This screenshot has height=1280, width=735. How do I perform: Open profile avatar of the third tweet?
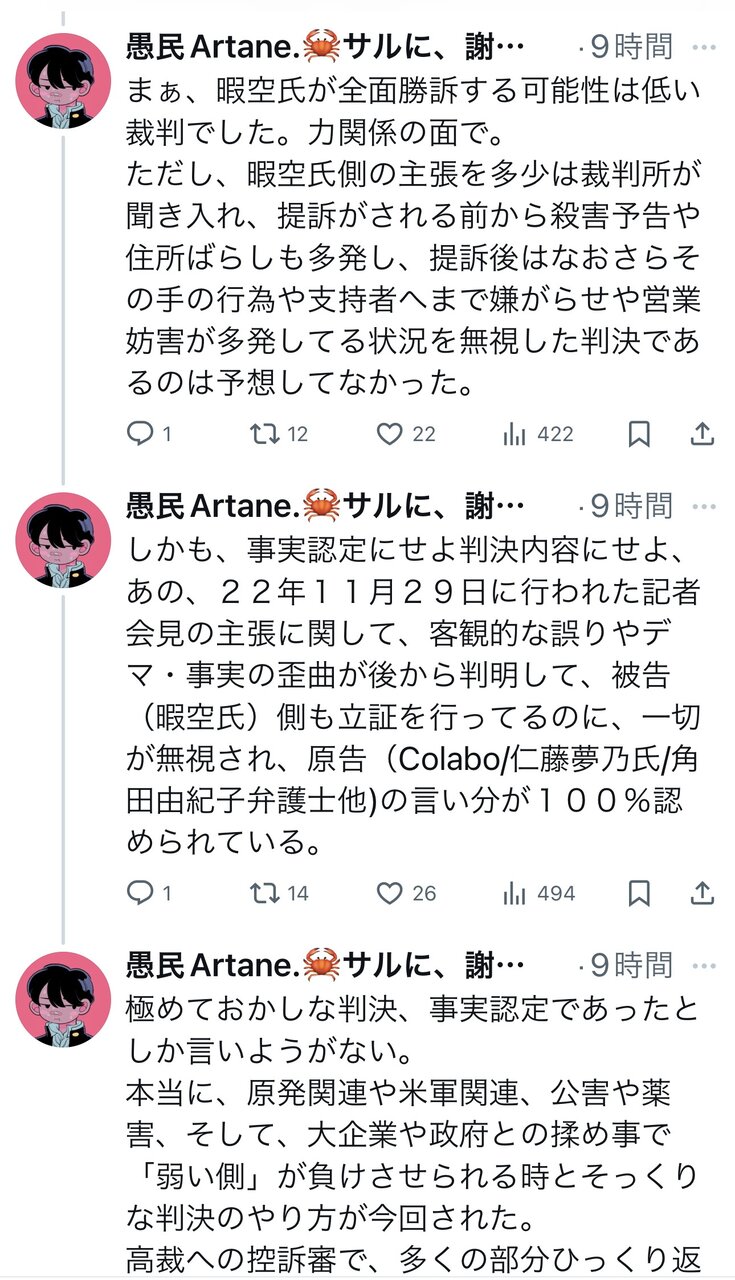pos(62,999)
